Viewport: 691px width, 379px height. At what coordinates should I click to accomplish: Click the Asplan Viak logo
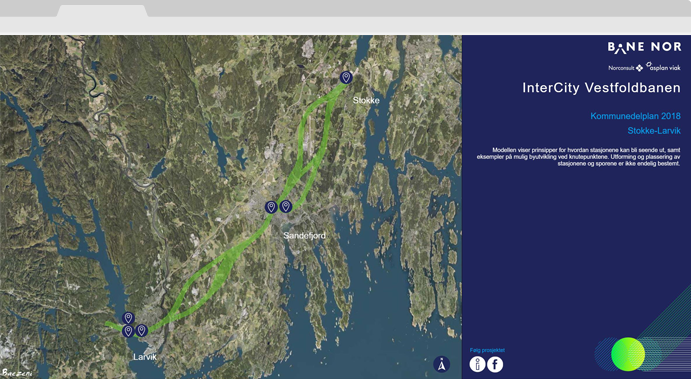coord(663,67)
